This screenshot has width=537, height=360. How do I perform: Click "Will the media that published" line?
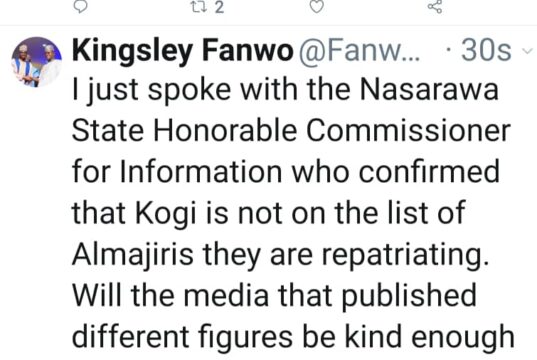pos(274,296)
